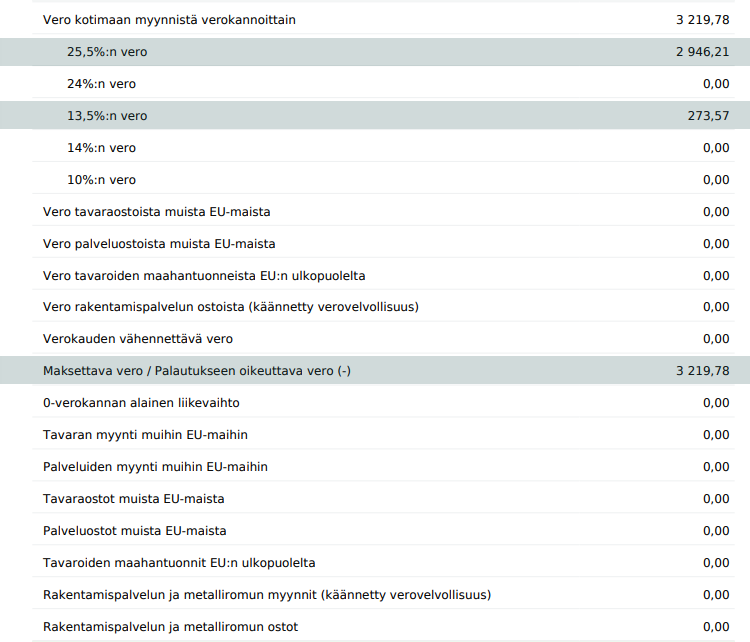The height and width of the screenshot is (642, 750).
Task: Select the highlighted '13,5%:n vero' row
Action: pyautogui.click(x=107, y=116)
